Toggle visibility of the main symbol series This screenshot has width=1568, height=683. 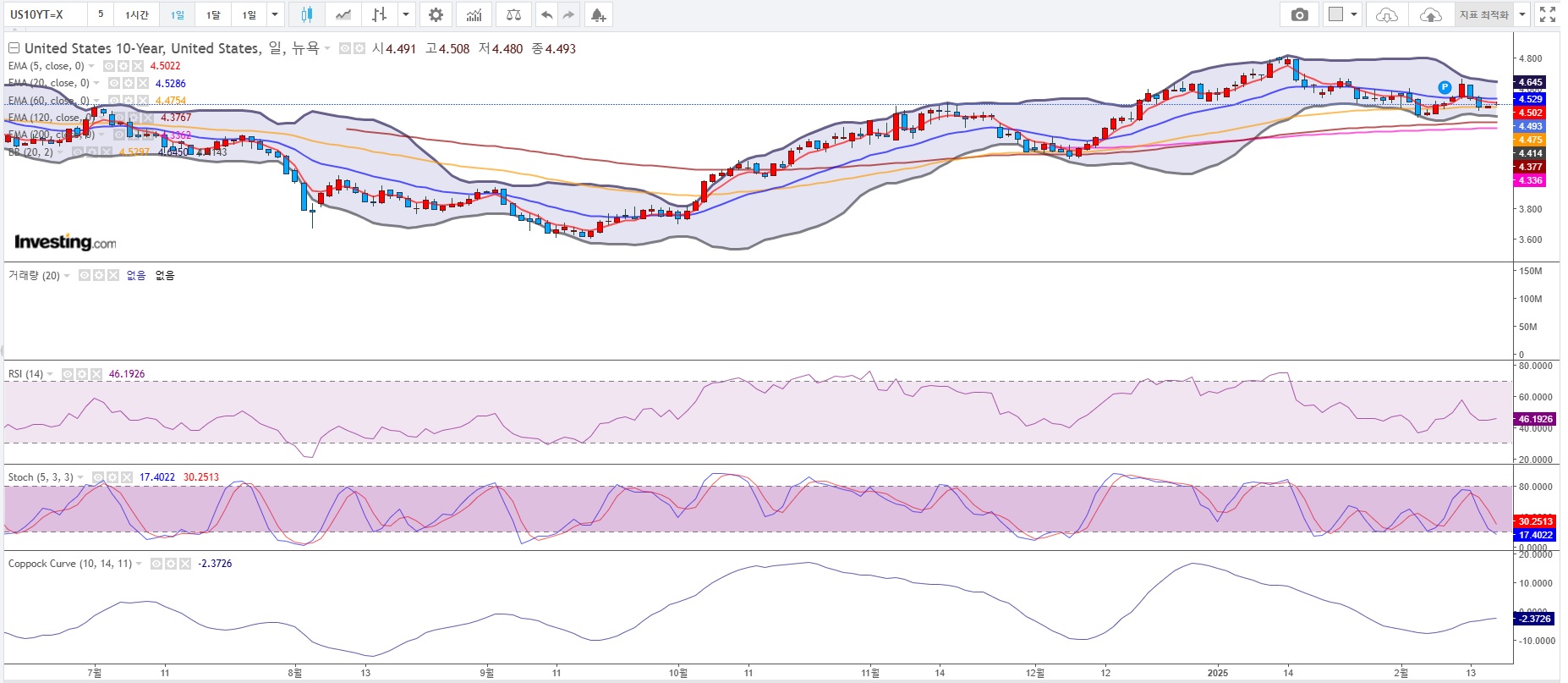pos(345,49)
